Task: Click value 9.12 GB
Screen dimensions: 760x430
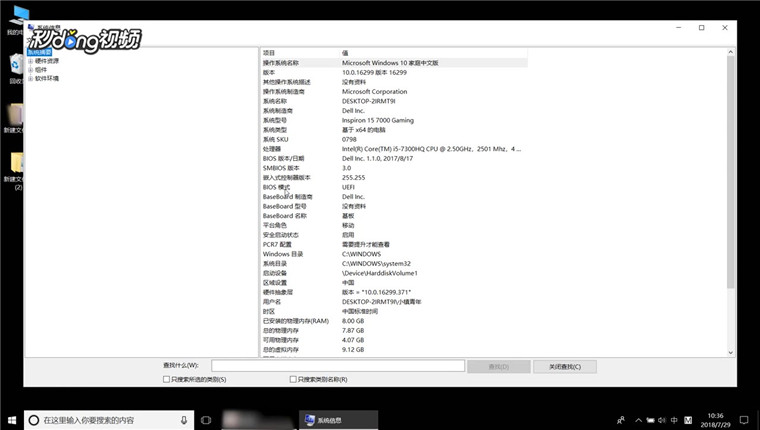Action: [353, 350]
